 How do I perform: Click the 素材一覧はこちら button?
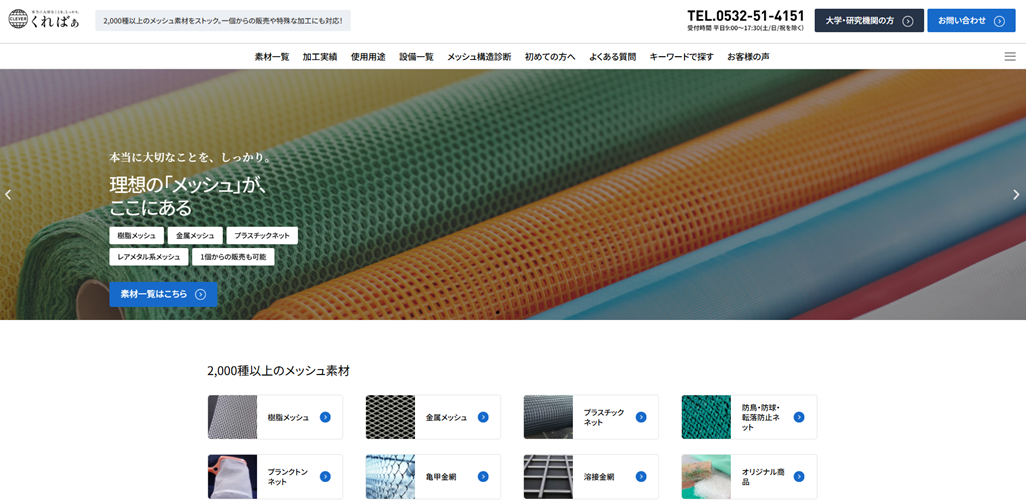tap(163, 294)
